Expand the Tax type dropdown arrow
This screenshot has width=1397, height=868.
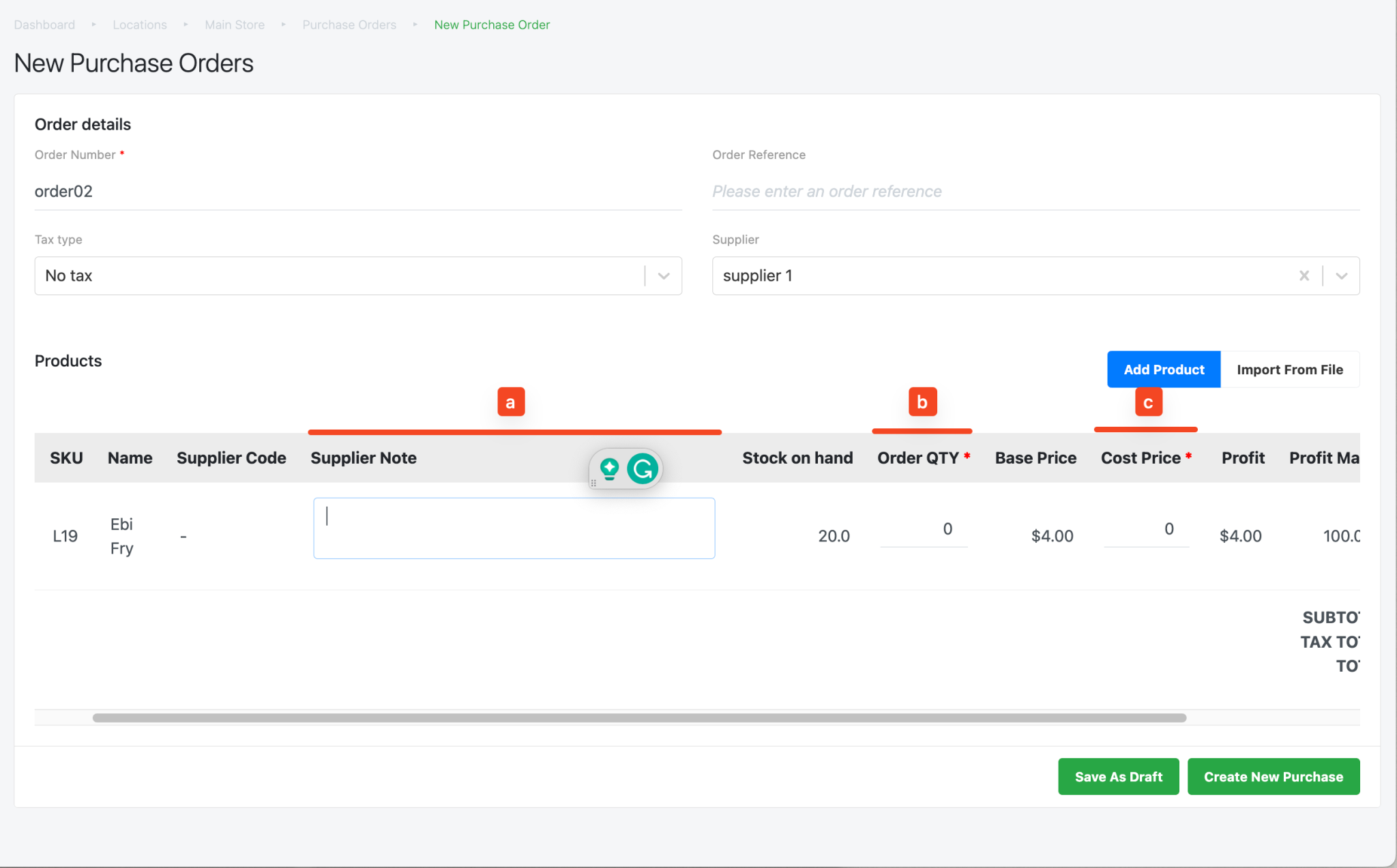coord(663,275)
